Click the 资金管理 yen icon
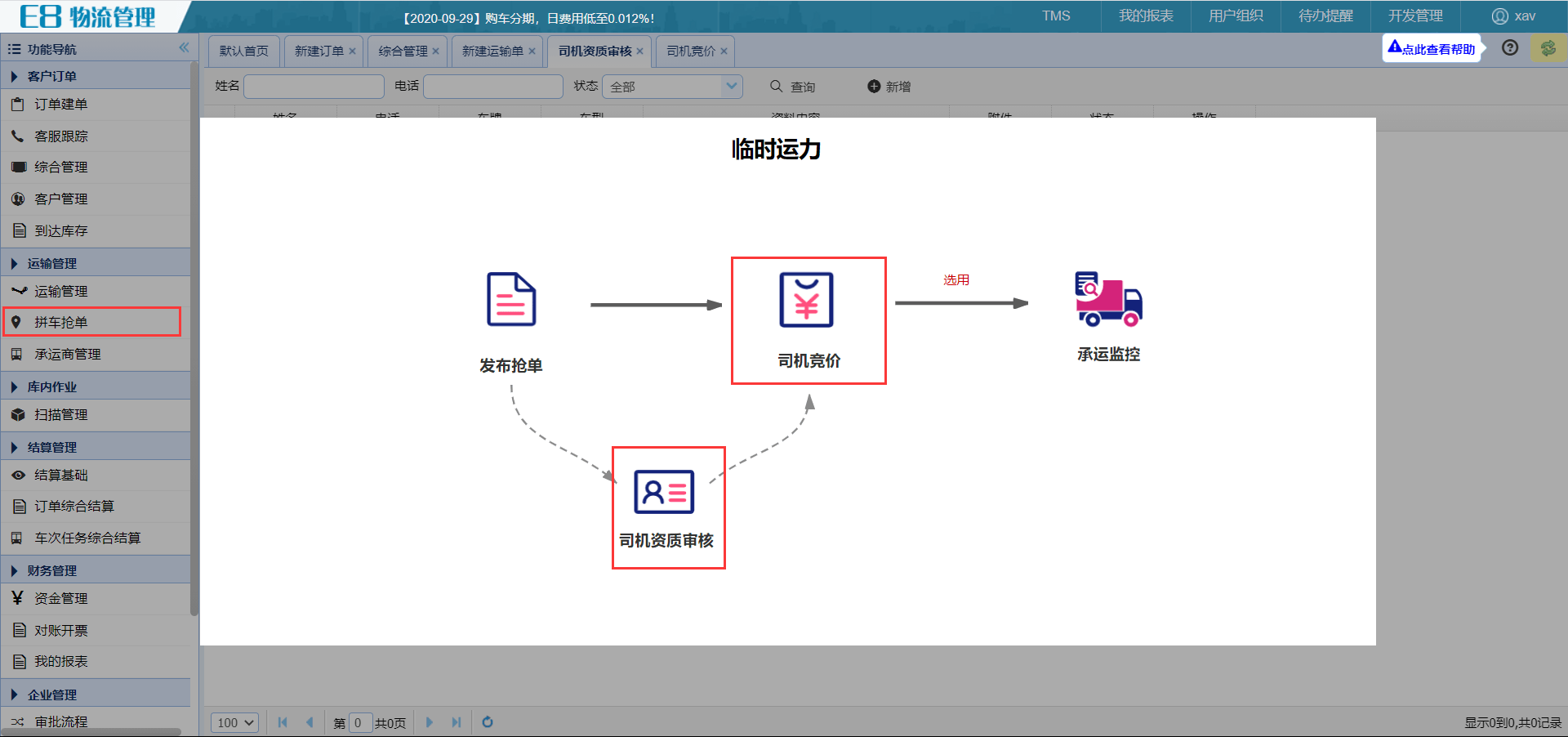Viewport: 1568px width, 737px height. point(17,598)
